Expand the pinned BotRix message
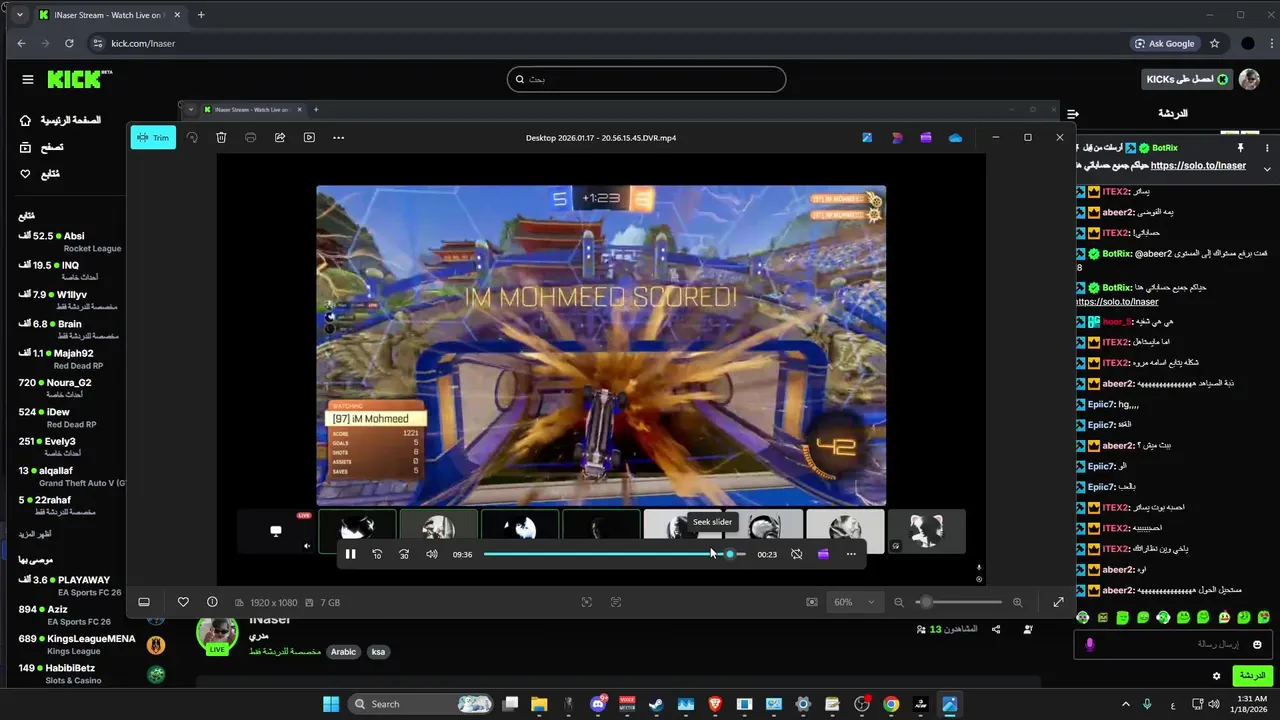This screenshot has height=720, width=1280. click(1267, 169)
